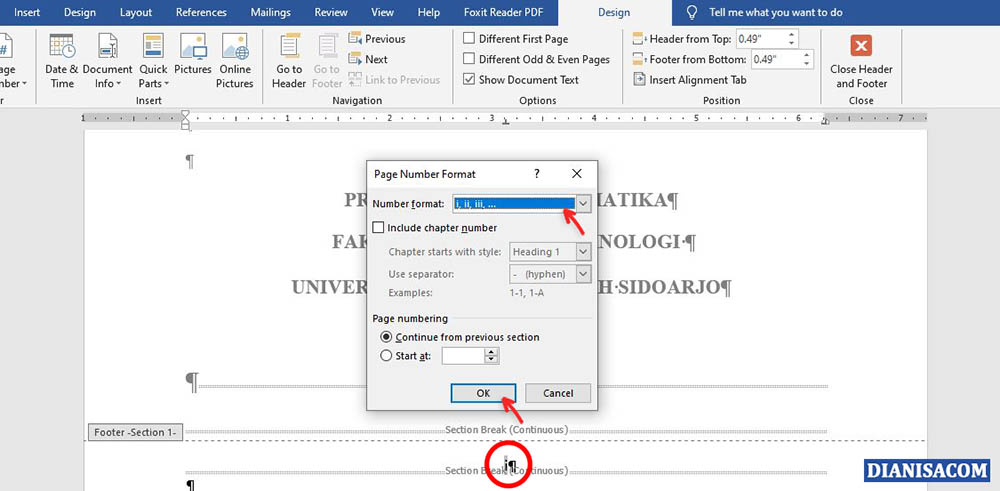Open Chapter starts with style dropdown

click(x=583, y=252)
